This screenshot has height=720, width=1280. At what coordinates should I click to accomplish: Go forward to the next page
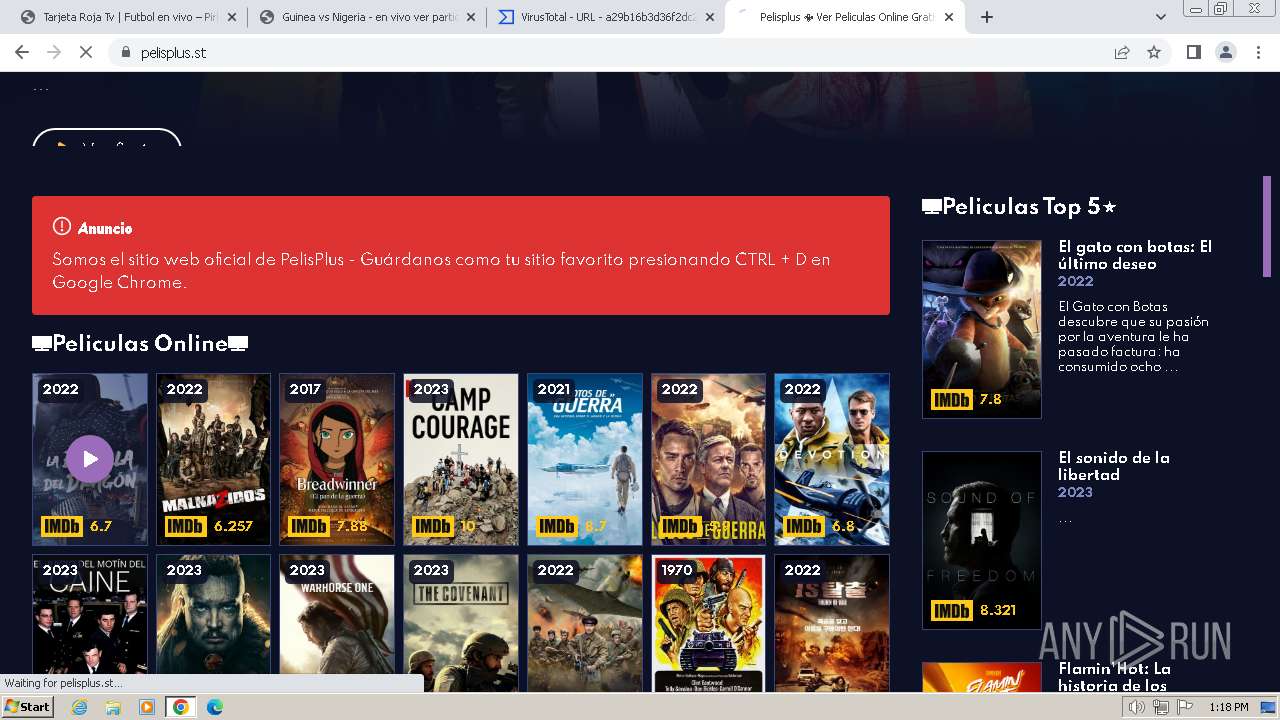point(54,53)
